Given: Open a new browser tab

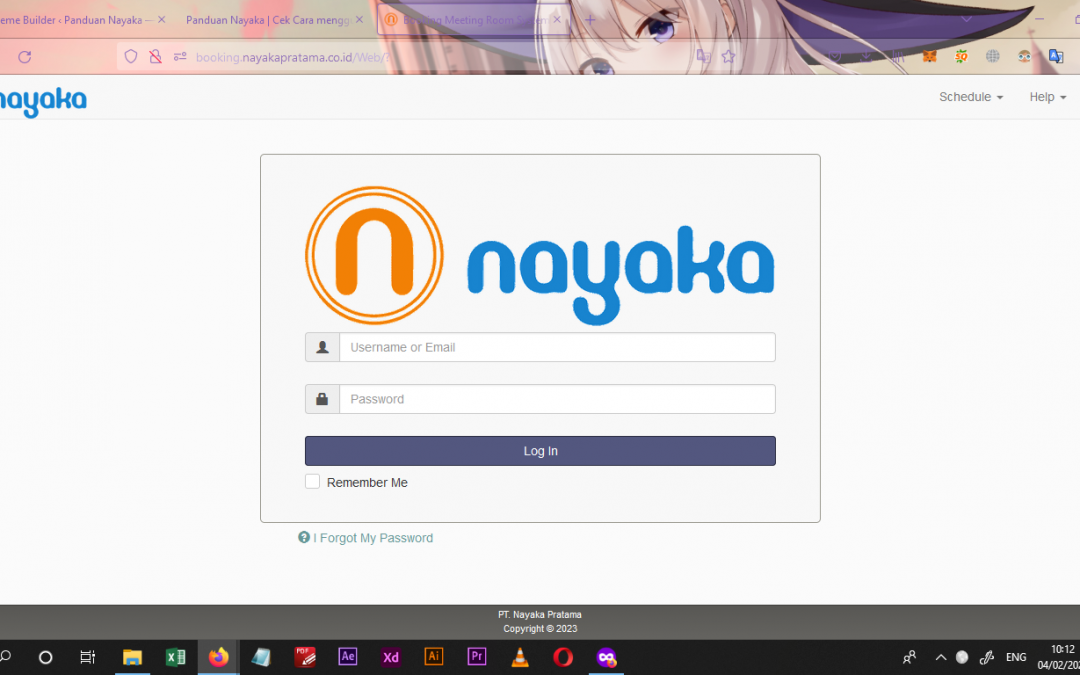Looking at the screenshot, I should click(x=590, y=20).
